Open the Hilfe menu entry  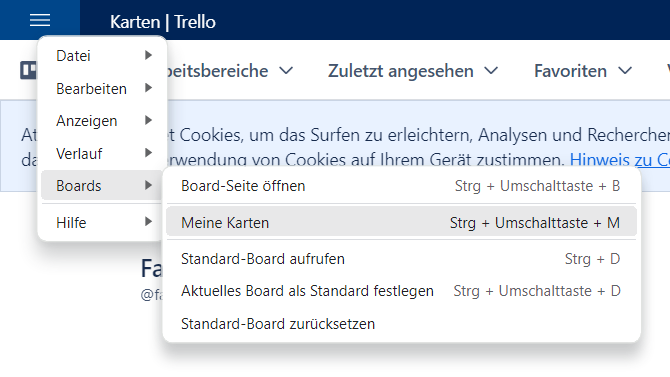pos(102,222)
